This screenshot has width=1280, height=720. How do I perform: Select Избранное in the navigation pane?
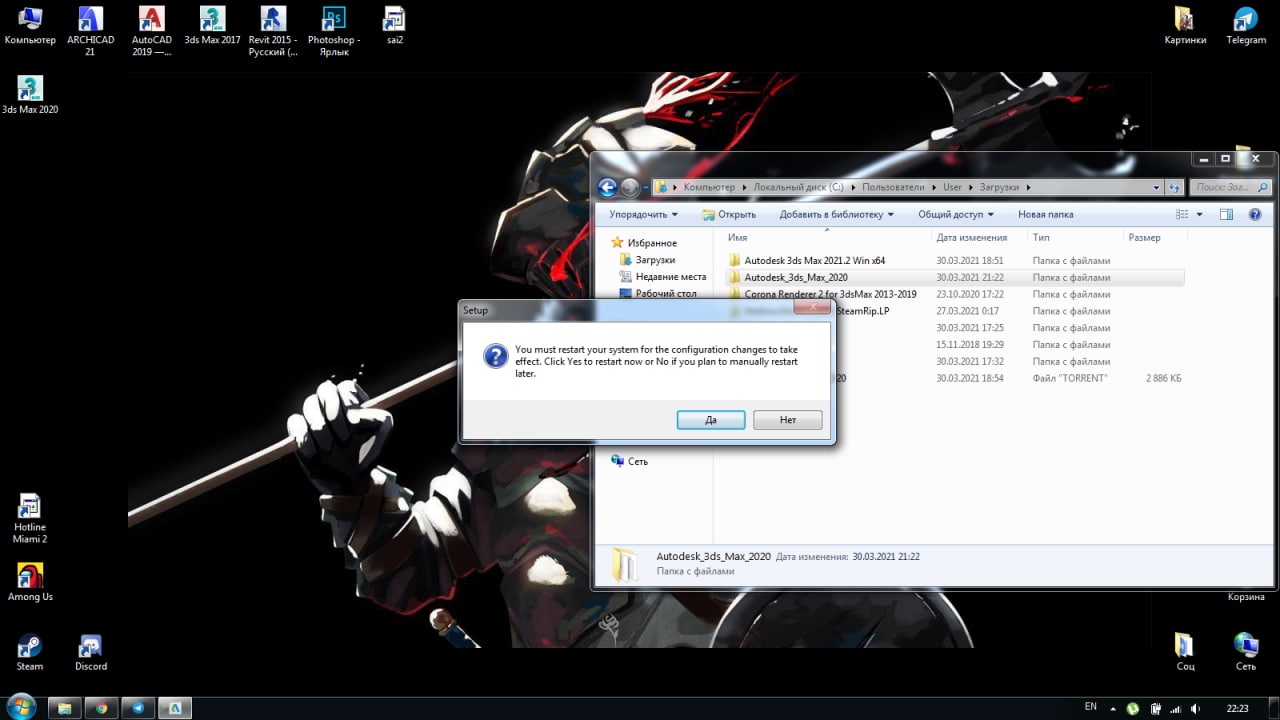[x=643, y=243]
